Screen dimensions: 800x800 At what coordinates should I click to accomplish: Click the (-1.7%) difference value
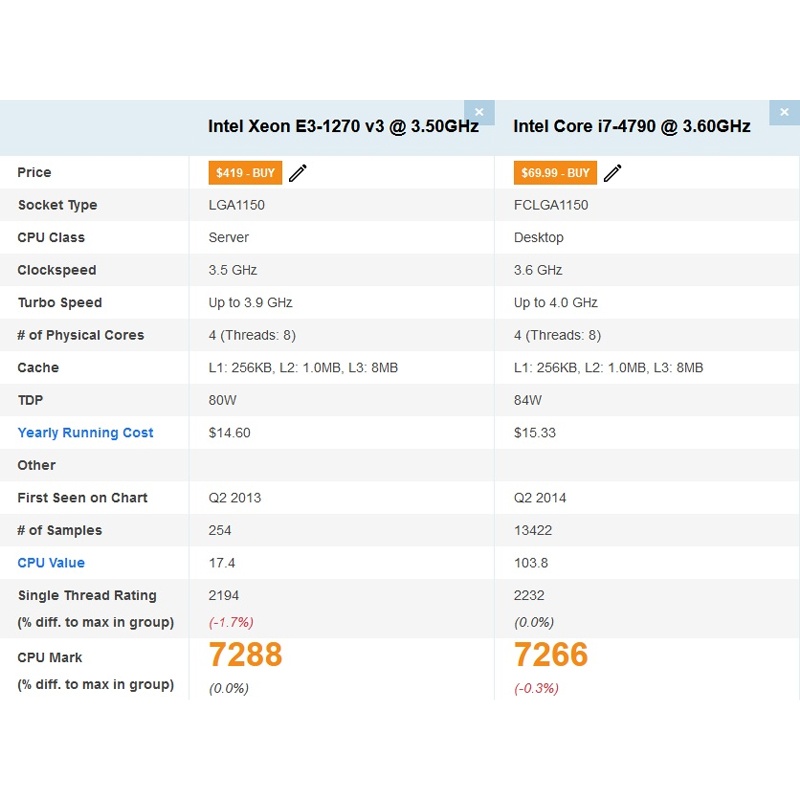pos(231,622)
